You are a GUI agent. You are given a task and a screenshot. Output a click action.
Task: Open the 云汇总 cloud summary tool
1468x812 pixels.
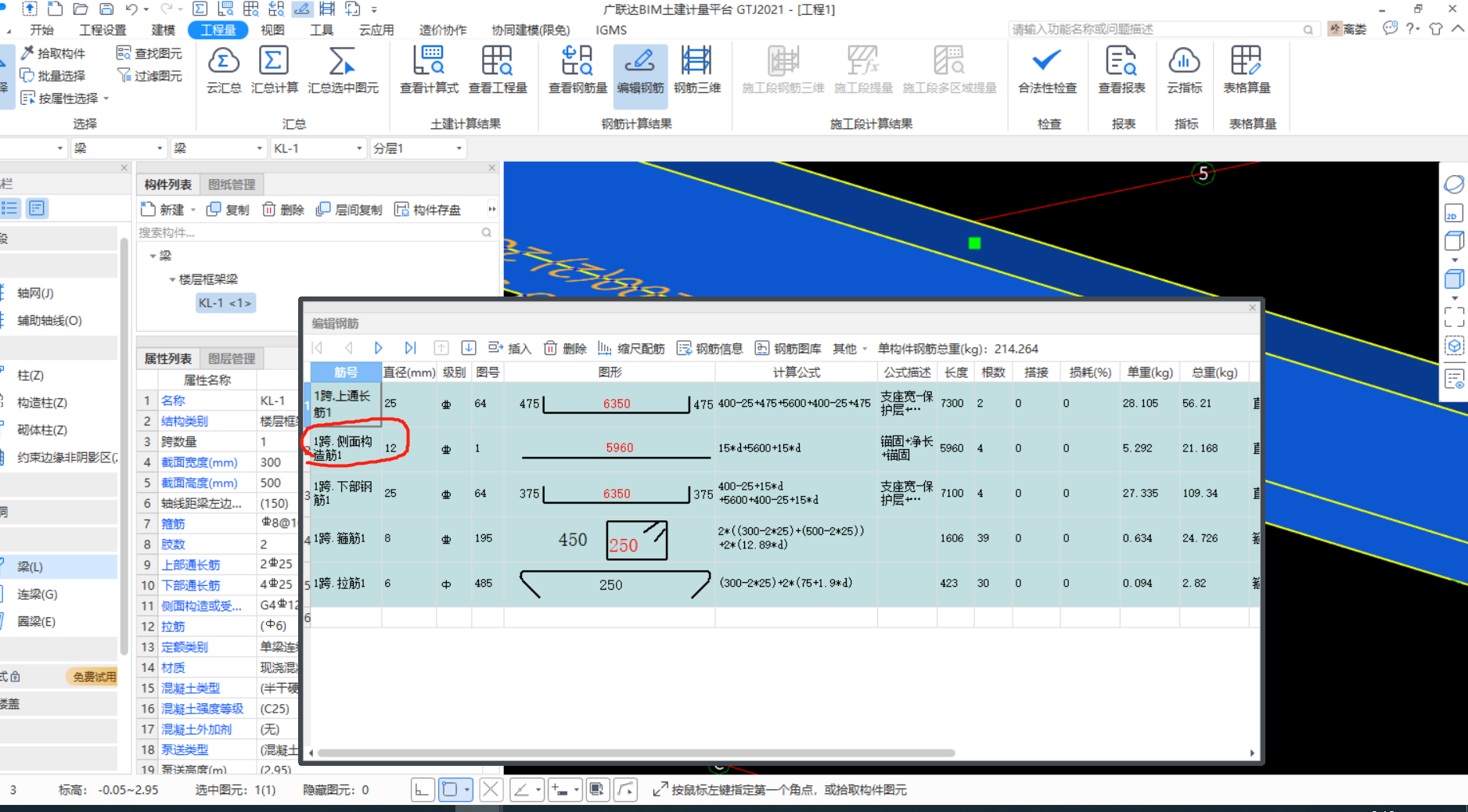coord(223,70)
